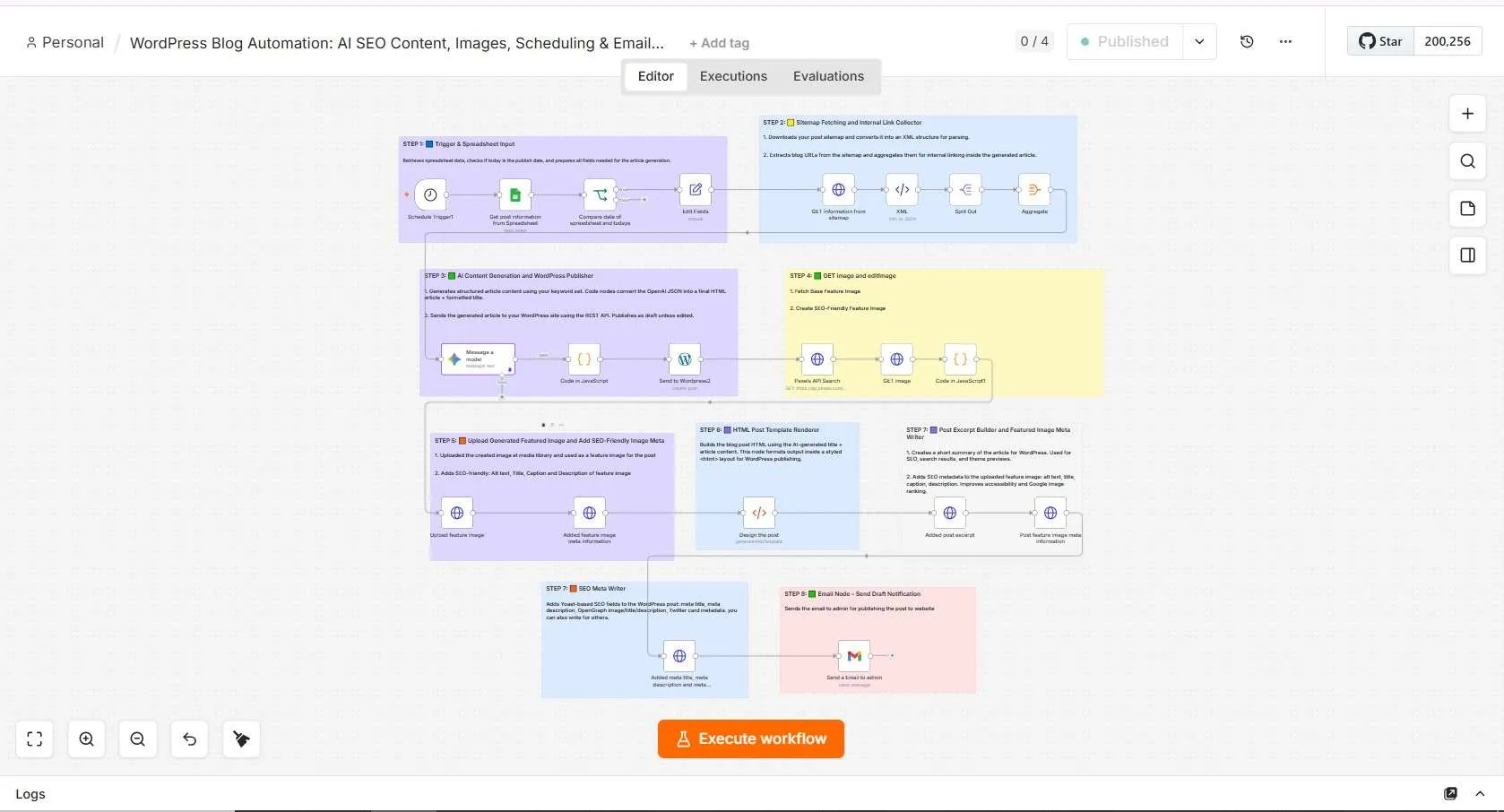Screen dimensions: 1504x812
Task: Select the Design the post node
Action: click(759, 514)
